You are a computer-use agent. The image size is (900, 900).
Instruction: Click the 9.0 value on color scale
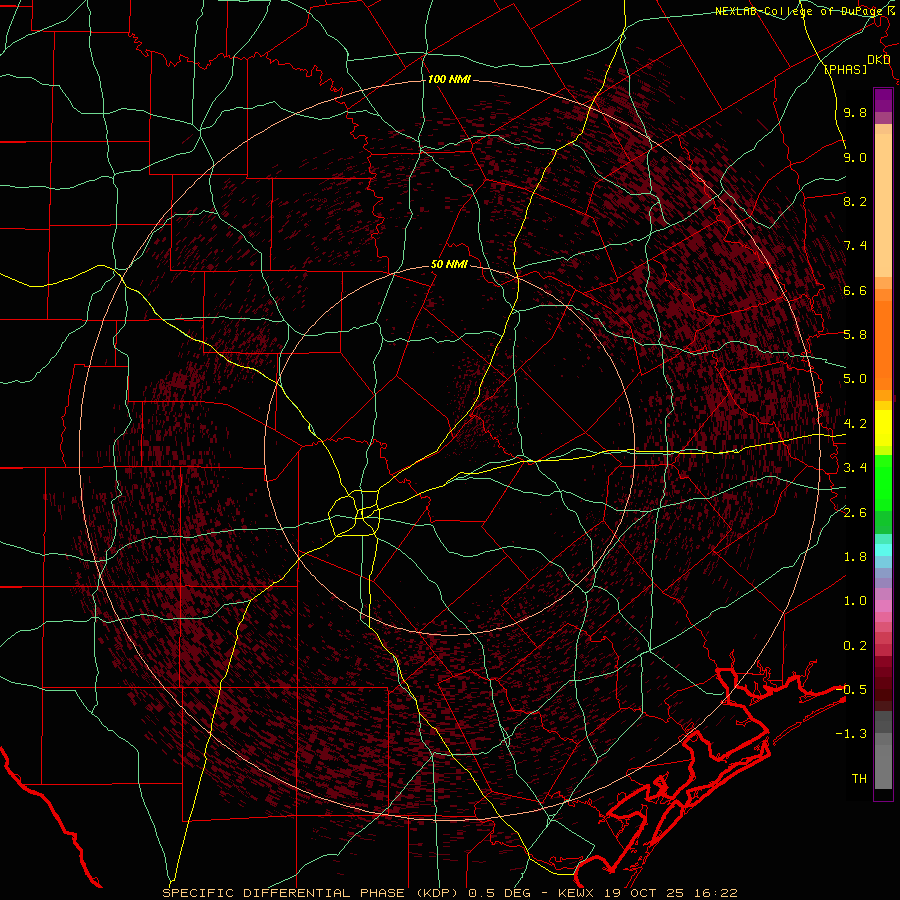(855, 157)
